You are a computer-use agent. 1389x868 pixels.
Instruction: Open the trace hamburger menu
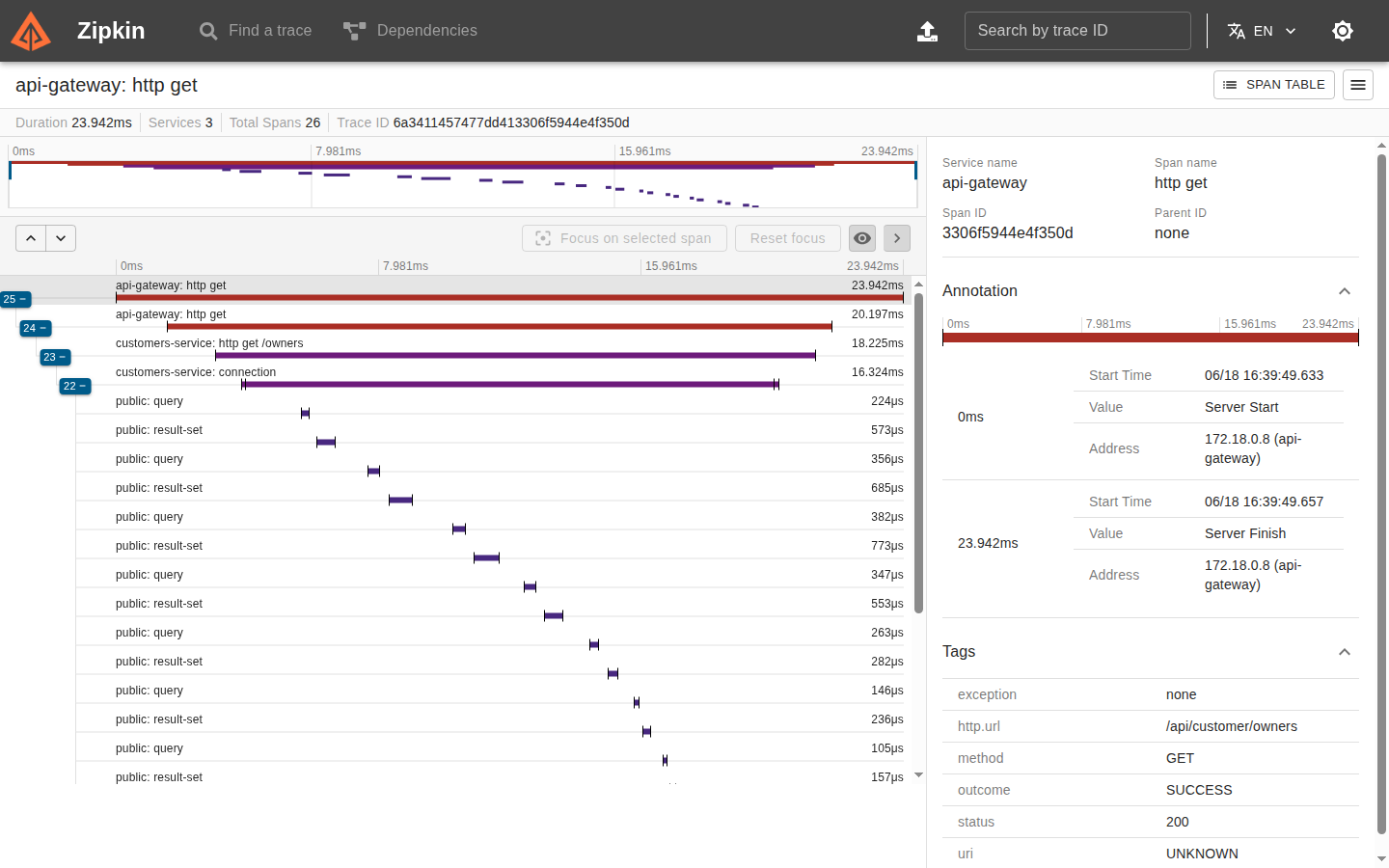tap(1358, 85)
